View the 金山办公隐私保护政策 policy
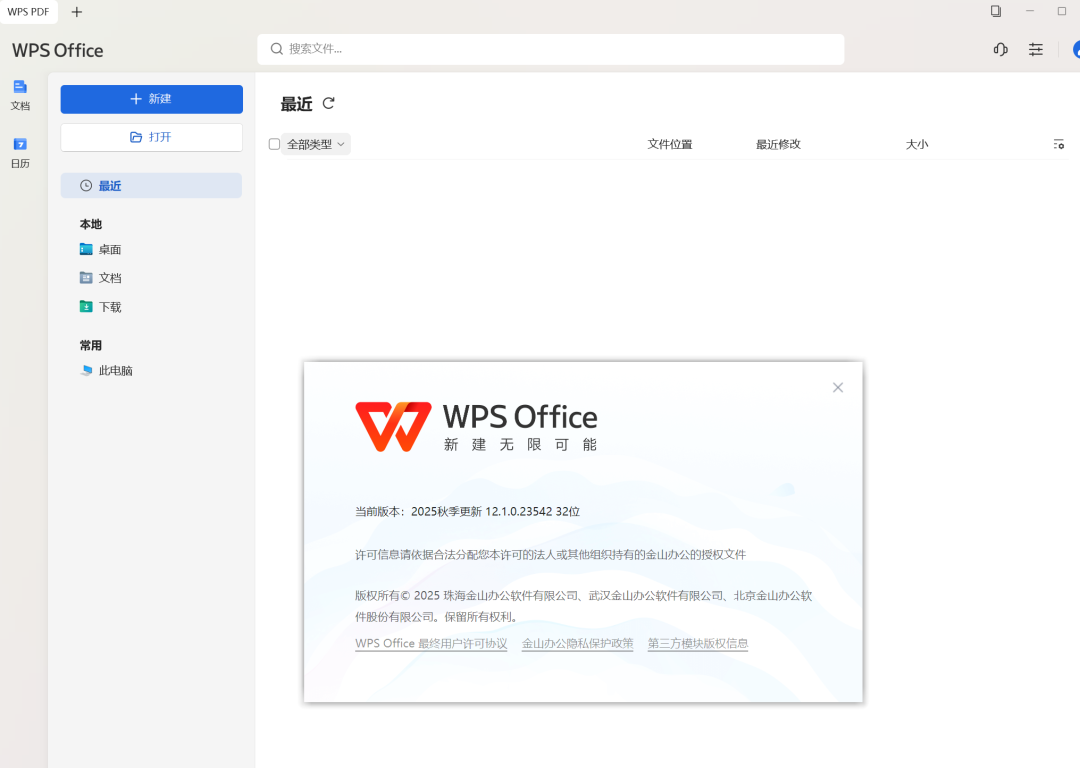This screenshot has width=1080, height=768. tap(578, 643)
